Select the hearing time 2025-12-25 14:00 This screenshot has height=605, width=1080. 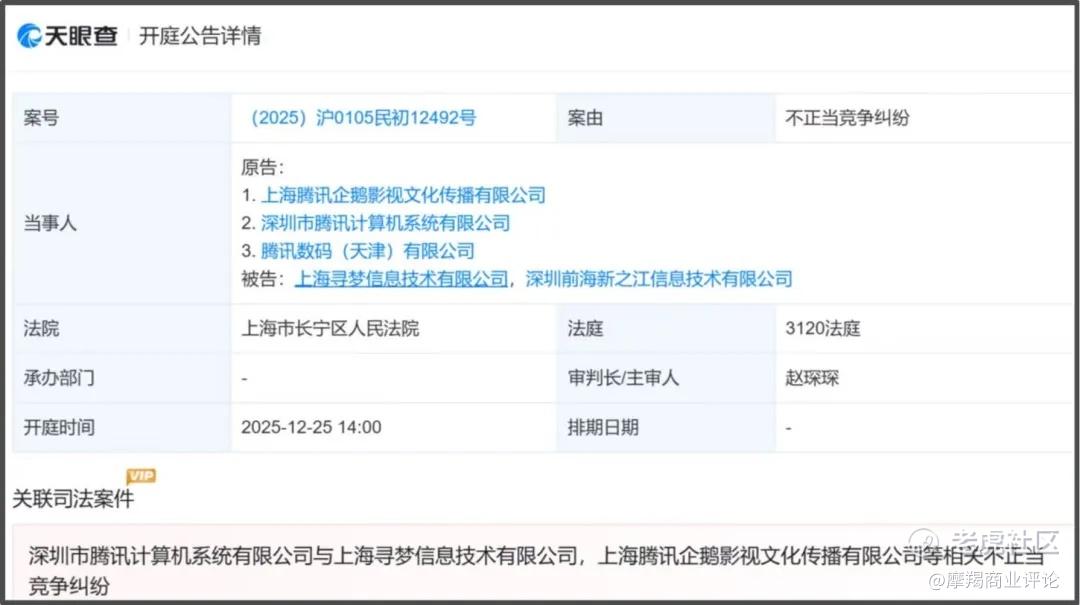[x=311, y=427]
